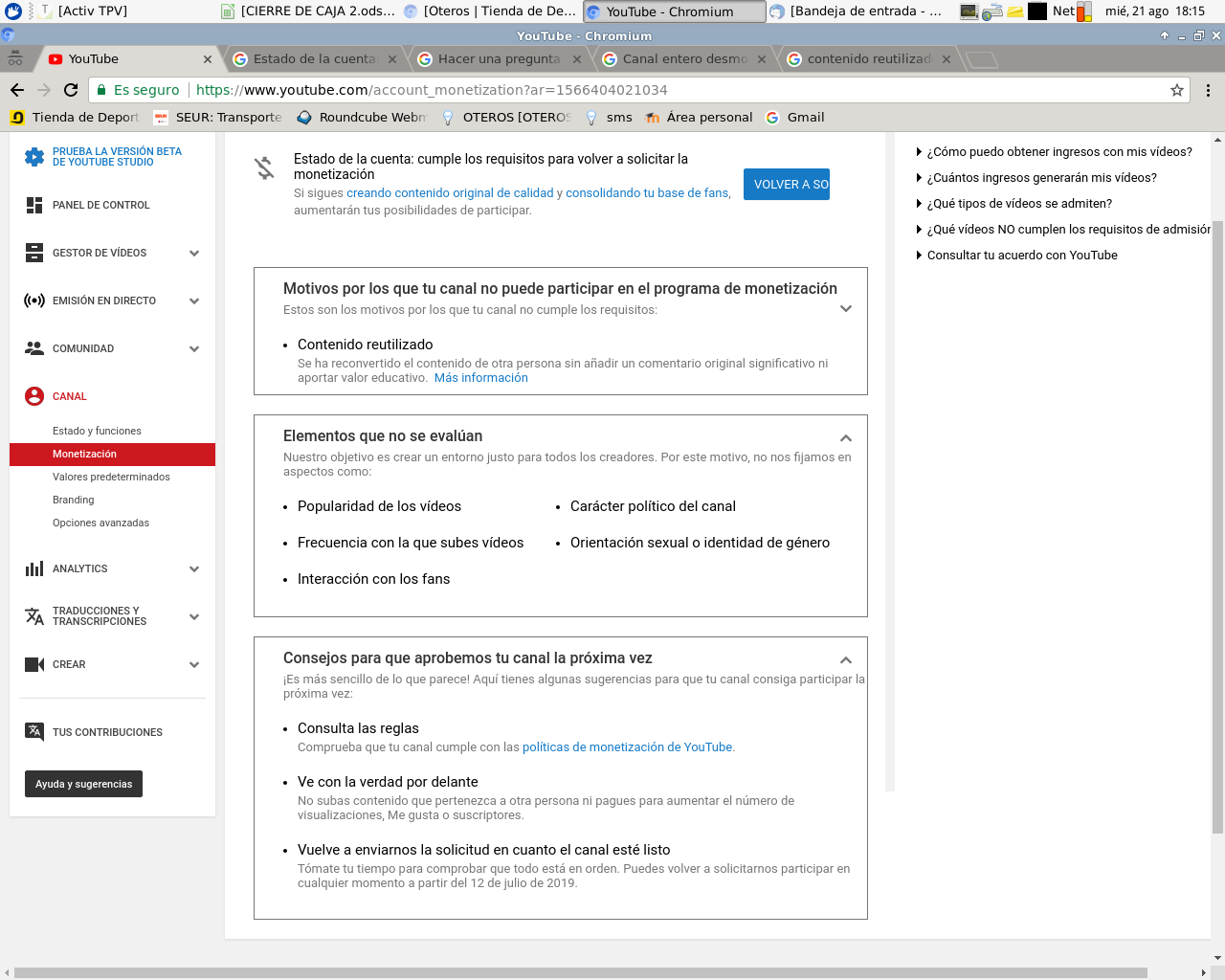Screen dimensions: 1225x980
Task: Switch to the Canal entero desmonetizado tab
Action: (684, 59)
